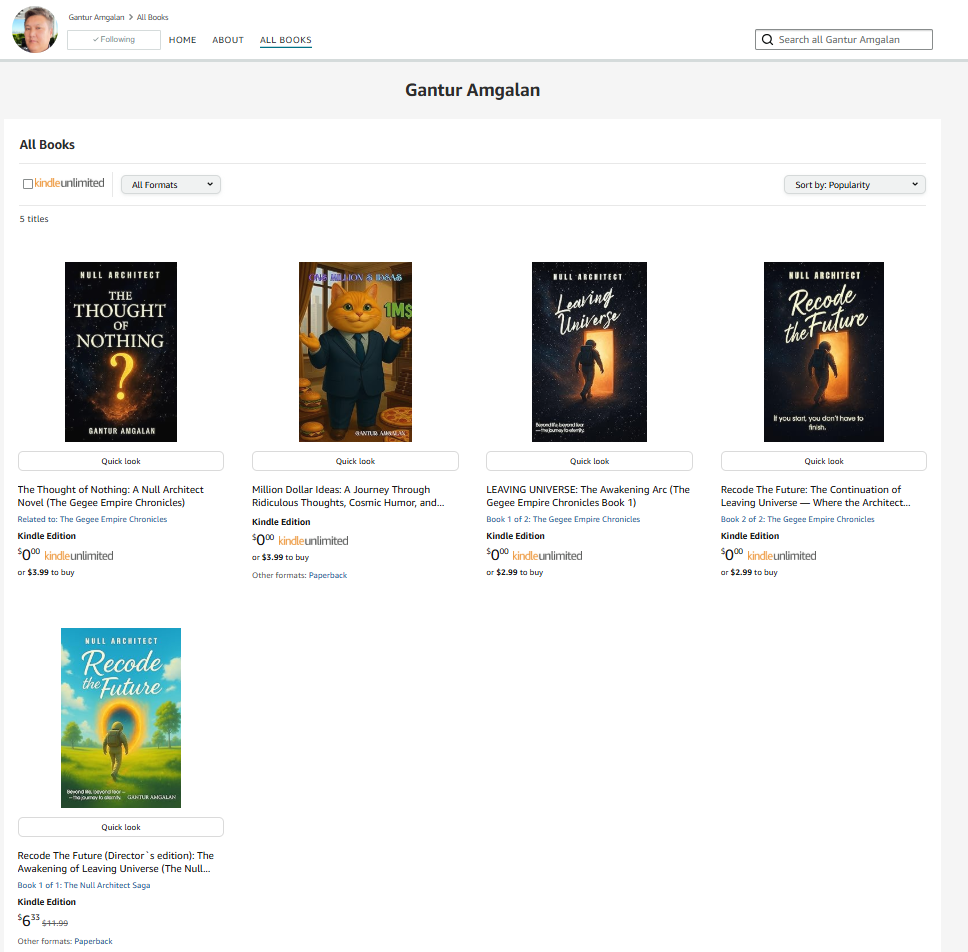Focus the Search all Gantur Amgalan field
Screen dimensions: 968x952
[852, 40]
